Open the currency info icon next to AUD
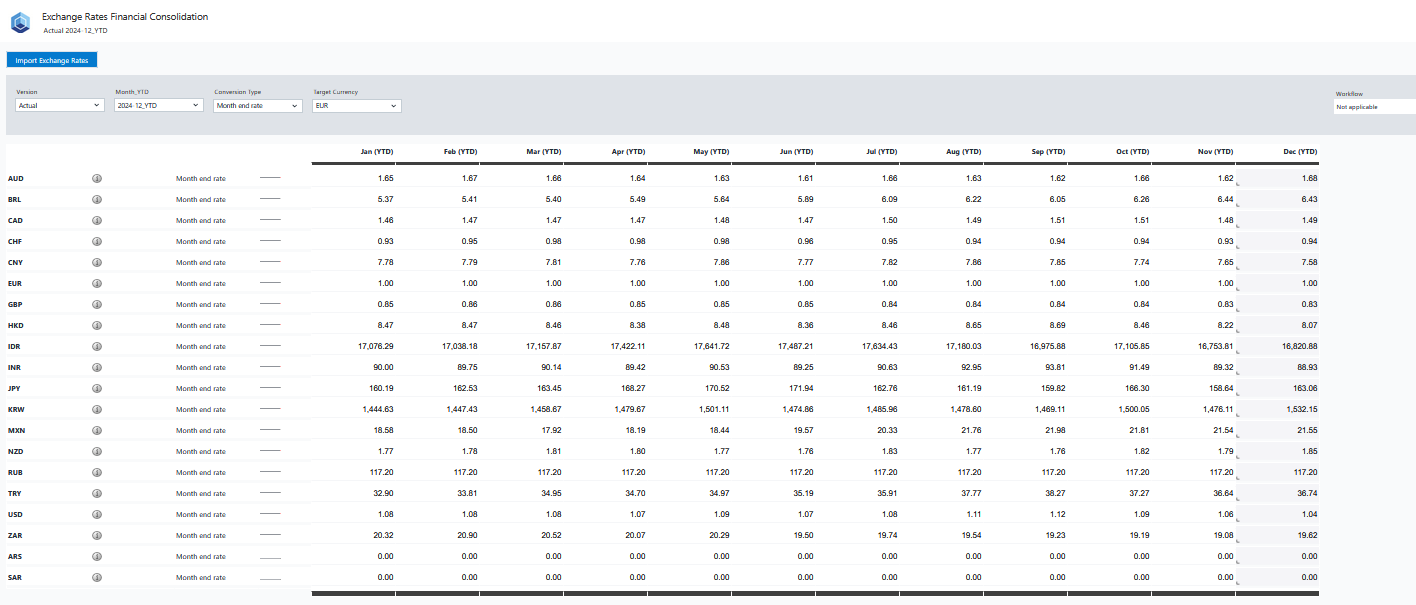Screen dimensions: 1416x605 96,178
